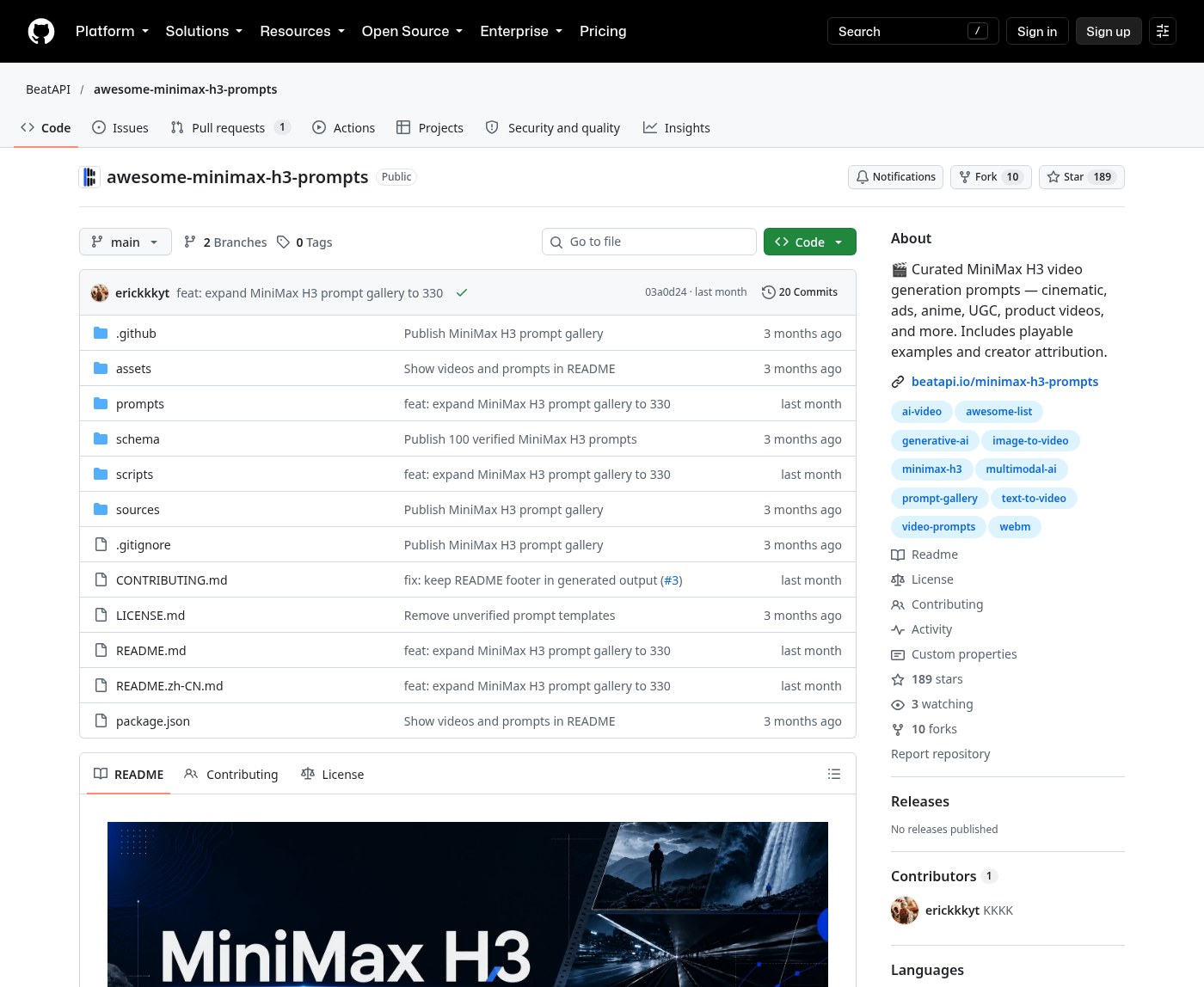Image resolution: width=1204 pixels, height=987 pixels.
Task: Switch to the Contributing file tab
Action: pyautogui.click(x=231, y=774)
